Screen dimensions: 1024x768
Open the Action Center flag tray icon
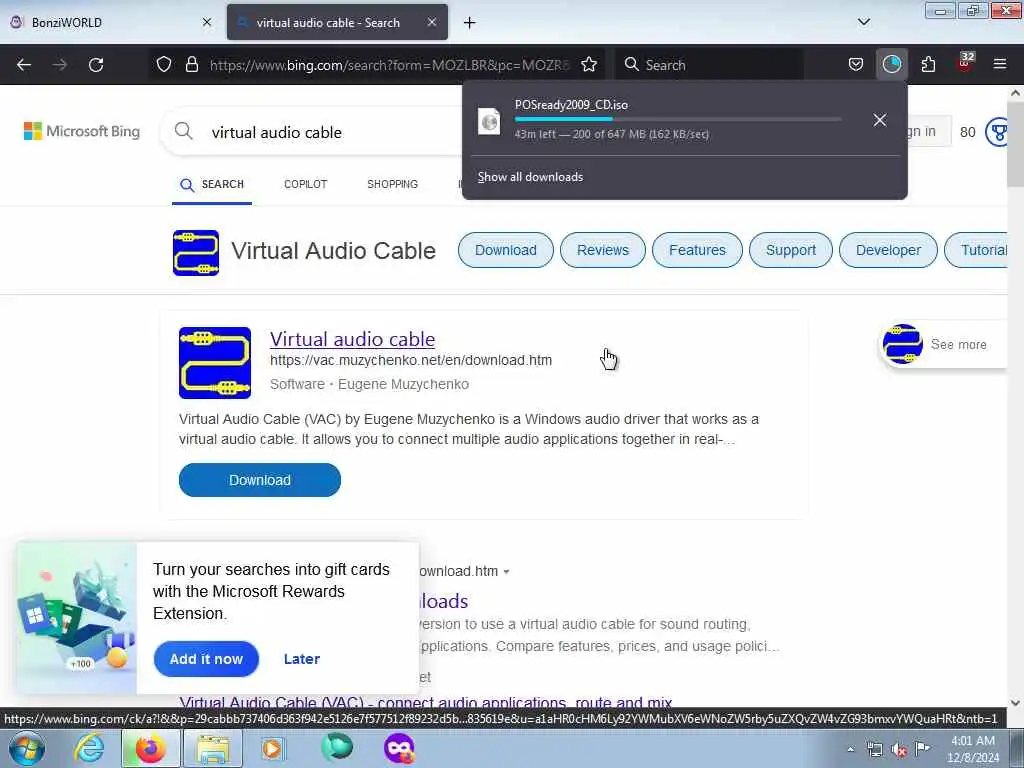(922, 748)
